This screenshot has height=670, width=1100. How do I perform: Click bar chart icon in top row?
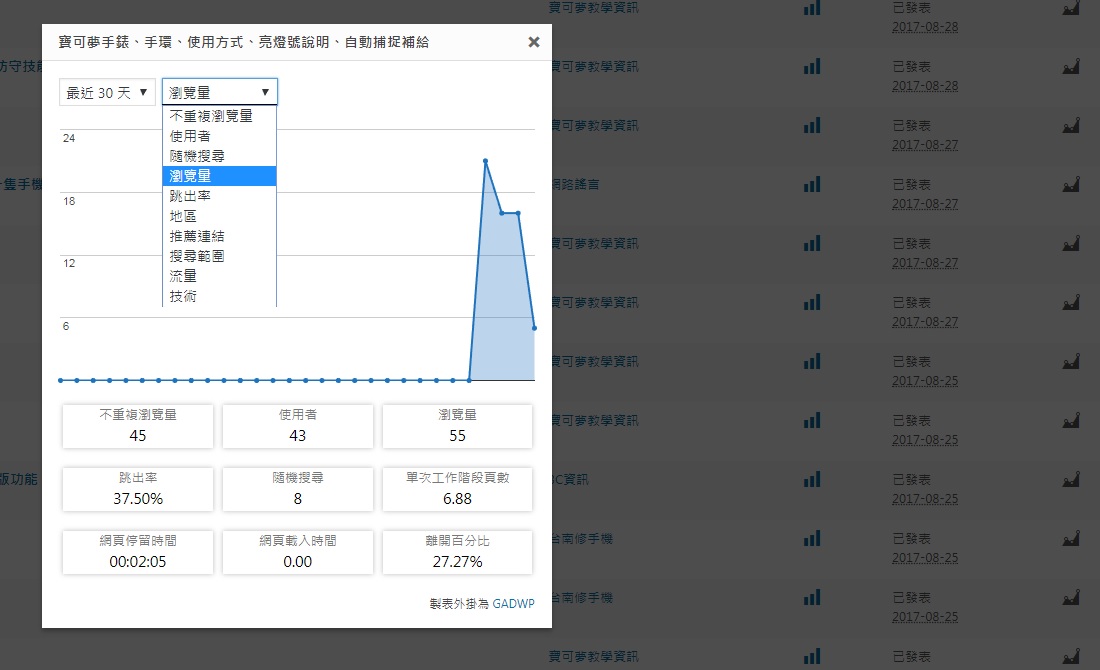click(812, 8)
